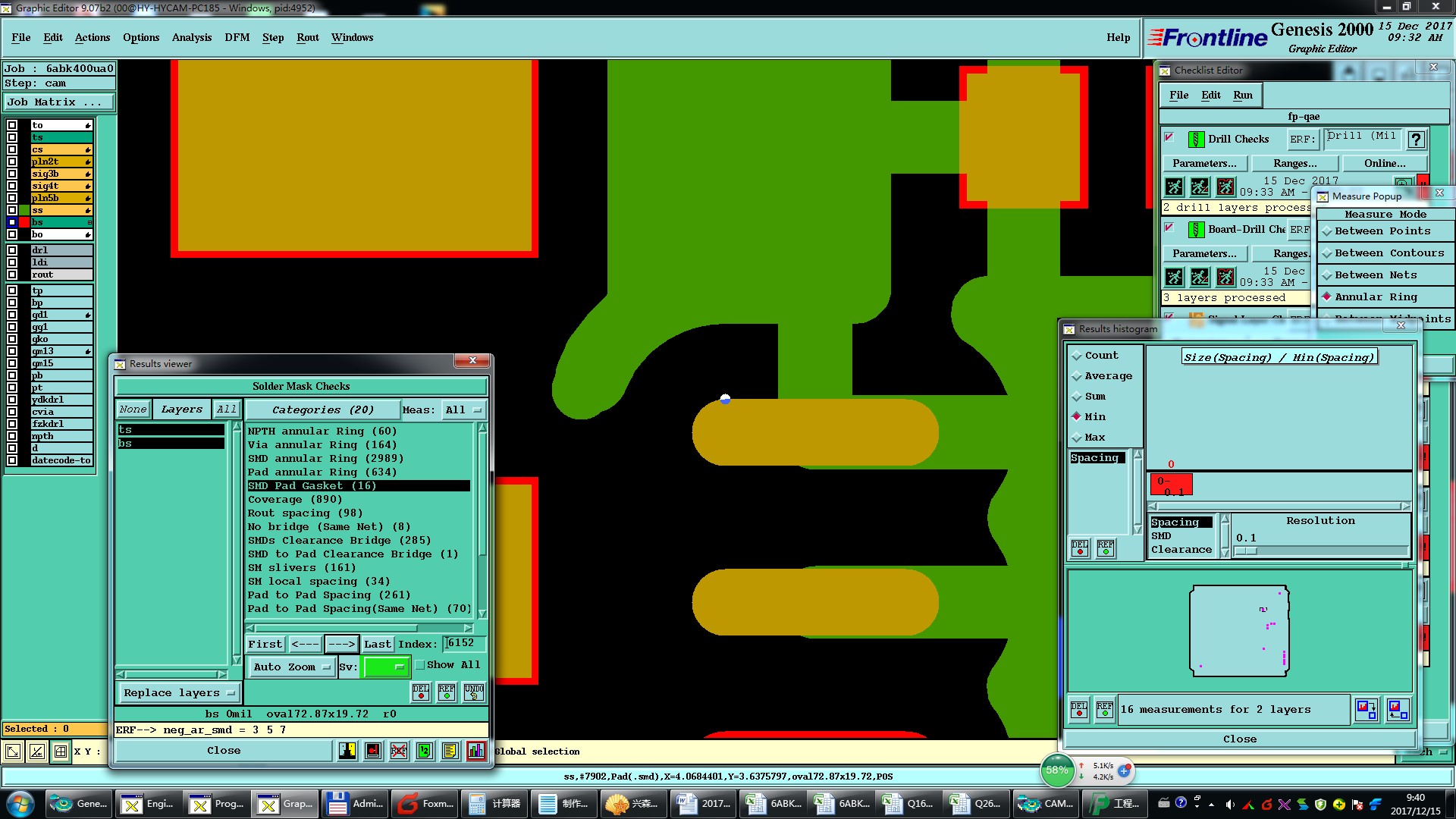This screenshot has height=819, width=1456.
Task: Open the File menu in Graphic Editor
Action: 21,37
